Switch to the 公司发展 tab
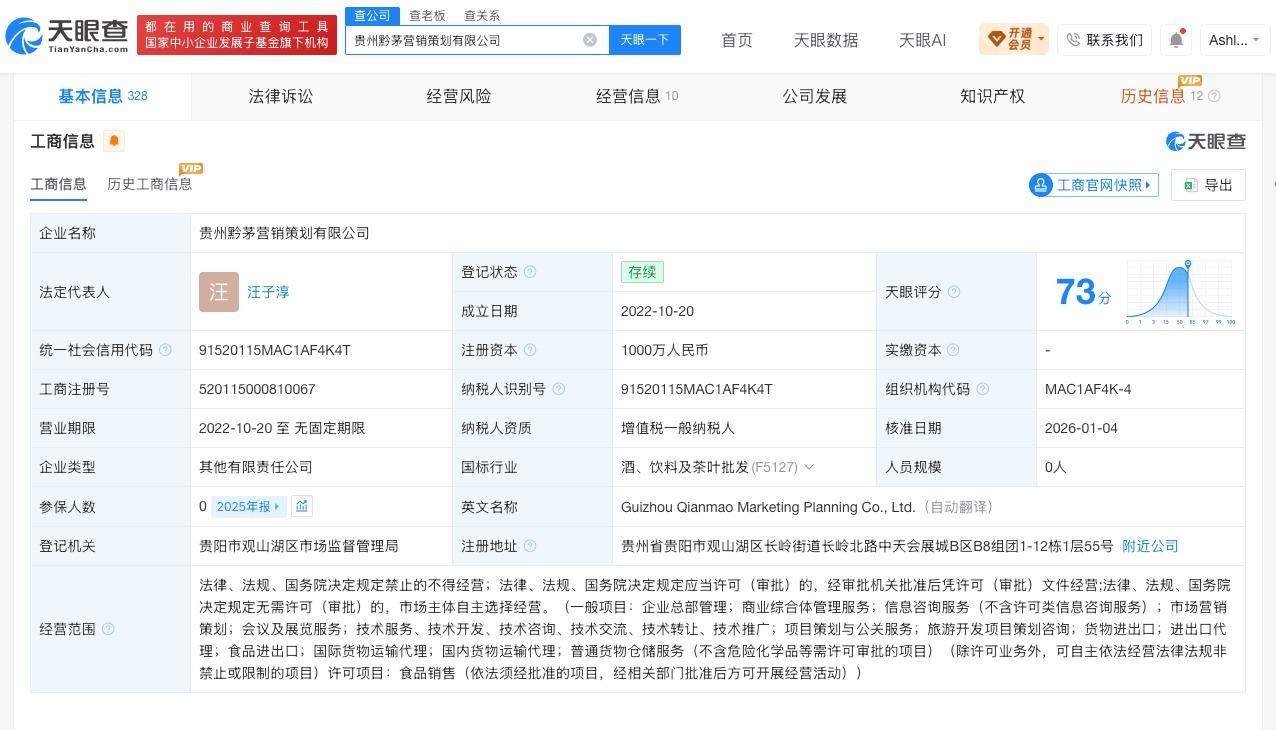The width and height of the screenshot is (1276, 730). pyautogui.click(x=815, y=96)
